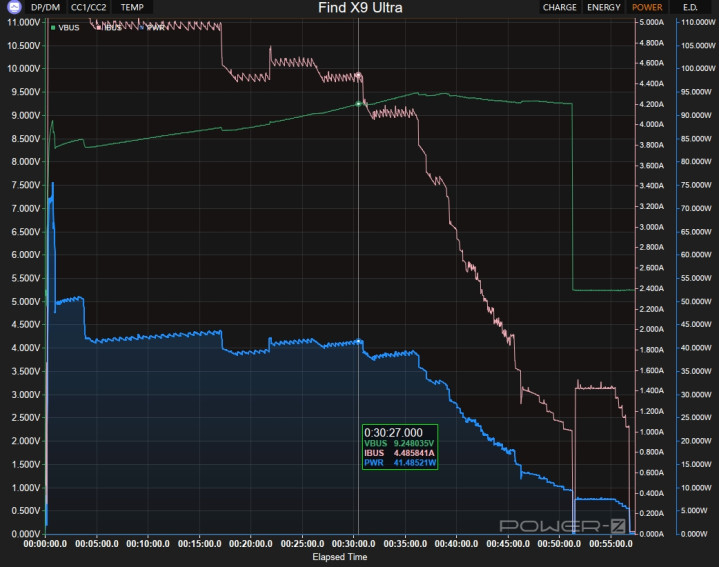Click the 00:45:00.0 time axis tick

(508, 544)
